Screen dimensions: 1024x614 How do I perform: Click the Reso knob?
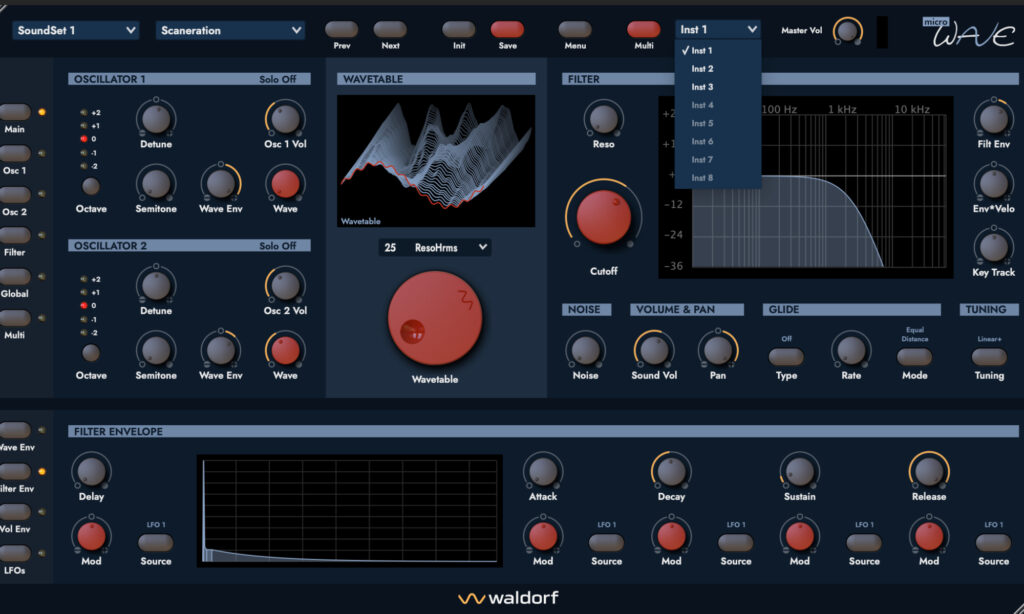(604, 118)
